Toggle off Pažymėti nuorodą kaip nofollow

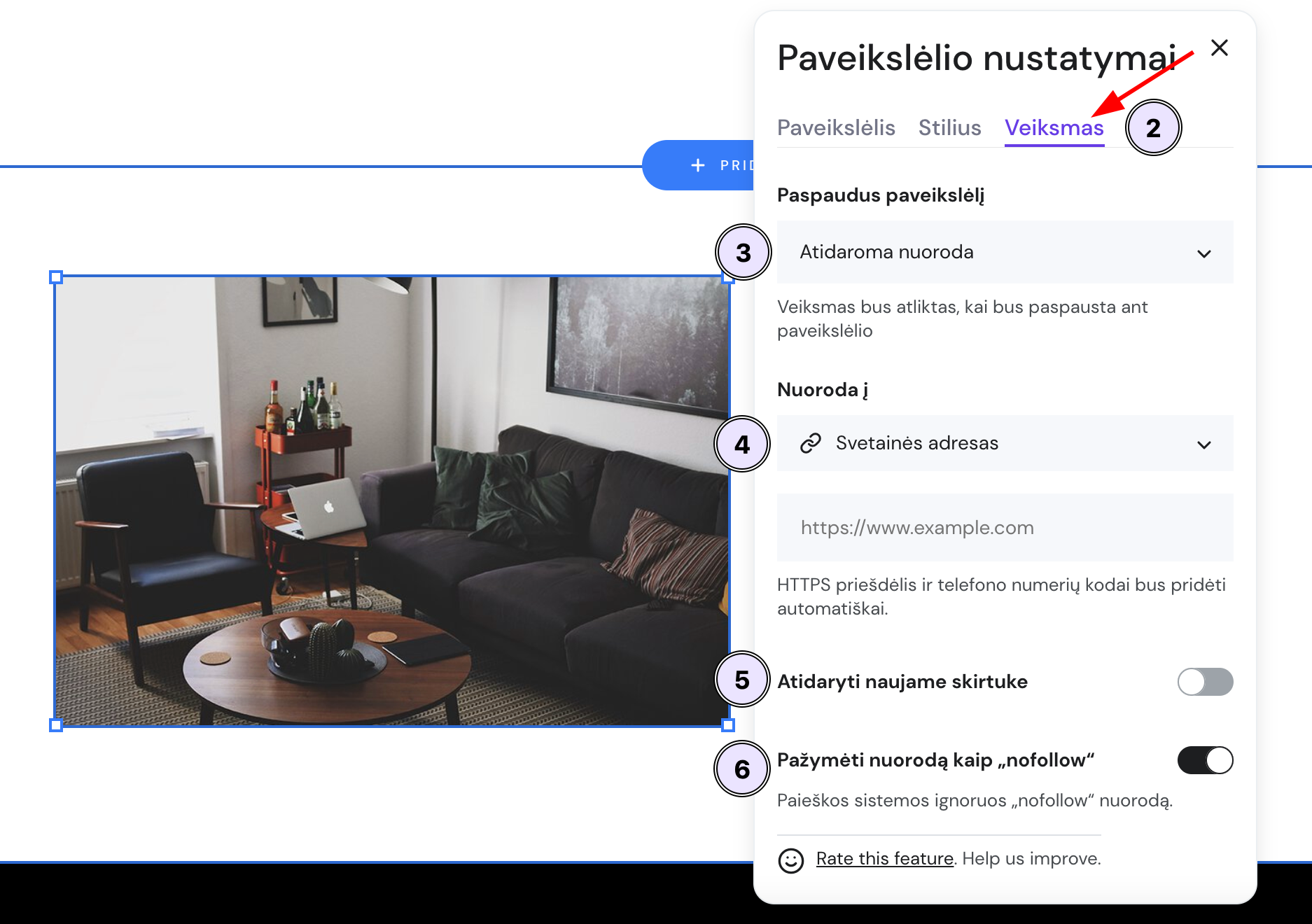coord(1205,760)
